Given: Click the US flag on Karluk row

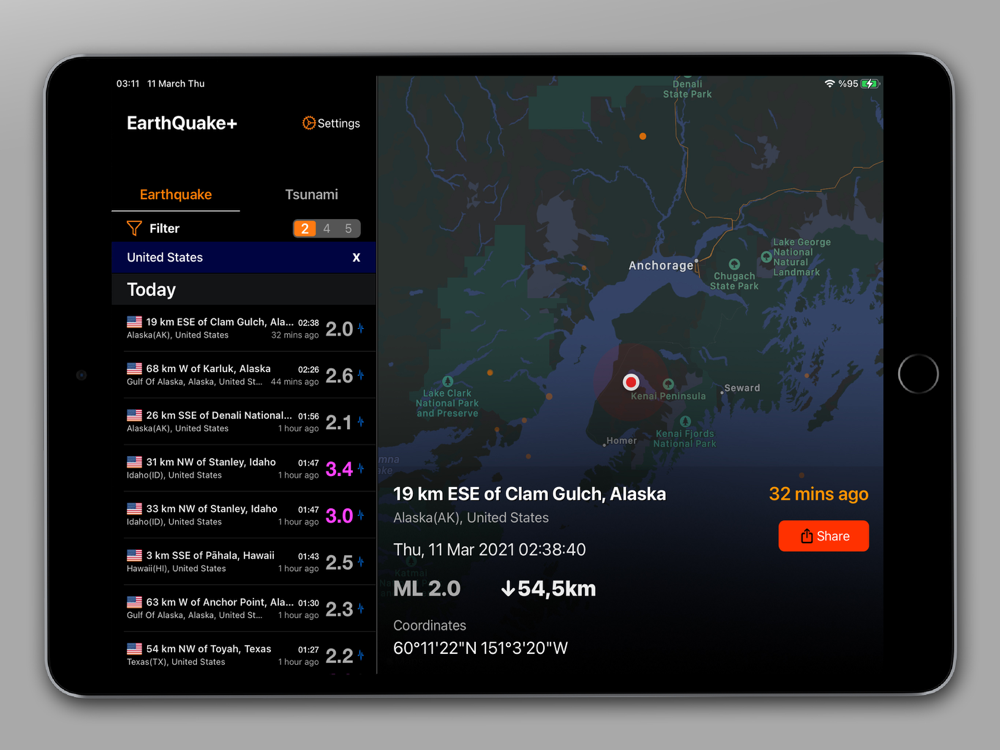Looking at the screenshot, I should [134, 368].
